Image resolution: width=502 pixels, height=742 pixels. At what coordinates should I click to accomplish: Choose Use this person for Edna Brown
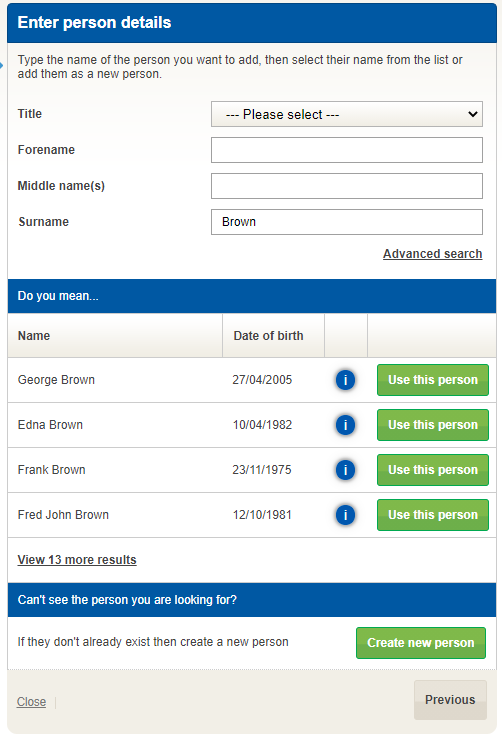[433, 425]
